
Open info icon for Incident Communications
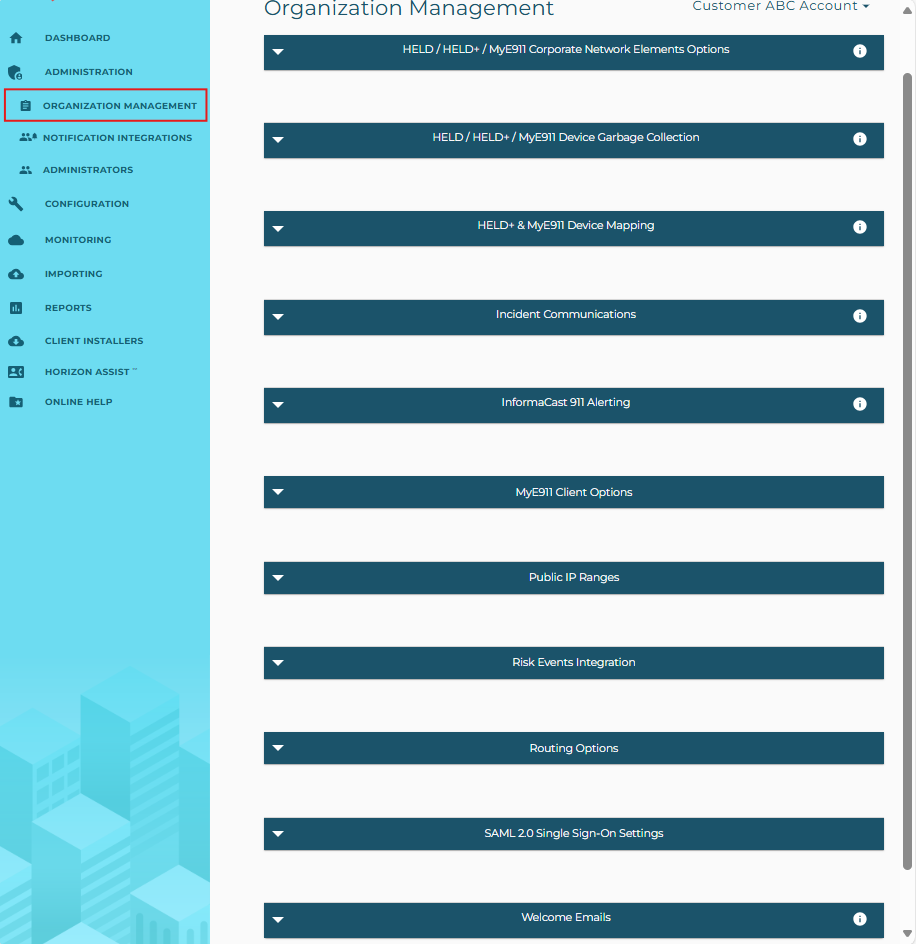[859, 316]
